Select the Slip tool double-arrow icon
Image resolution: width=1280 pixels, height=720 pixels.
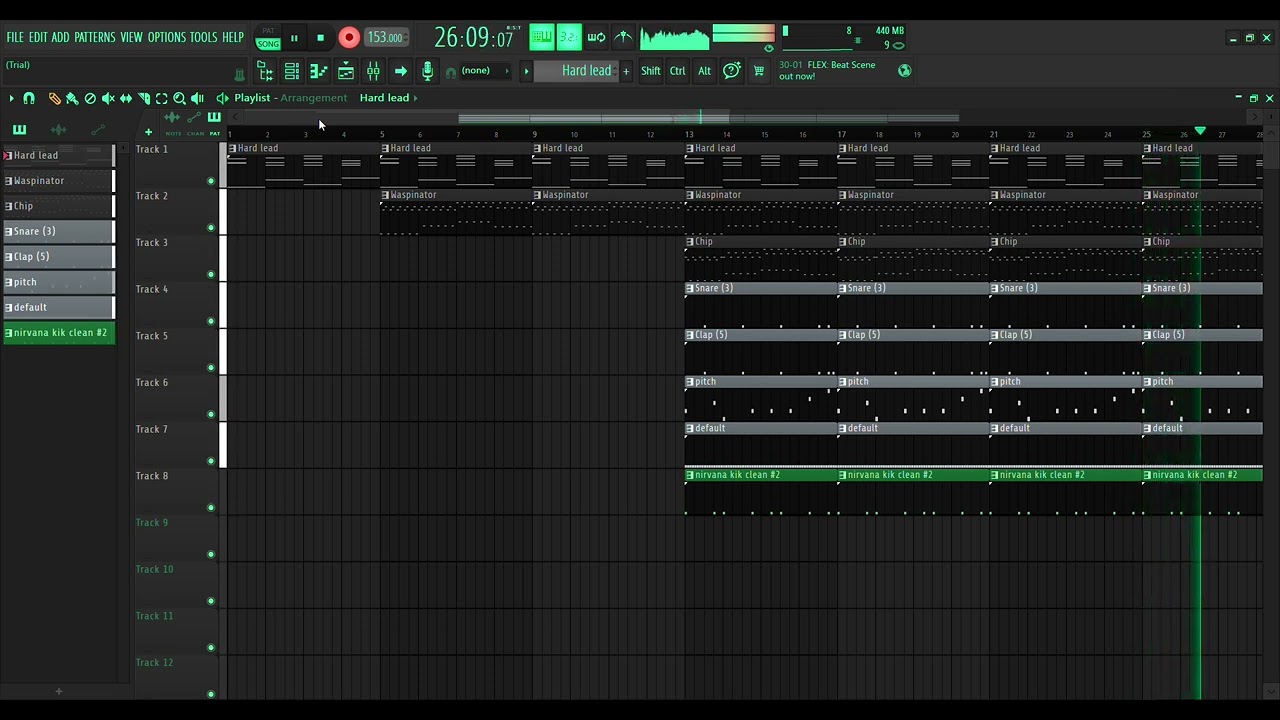[x=126, y=98]
